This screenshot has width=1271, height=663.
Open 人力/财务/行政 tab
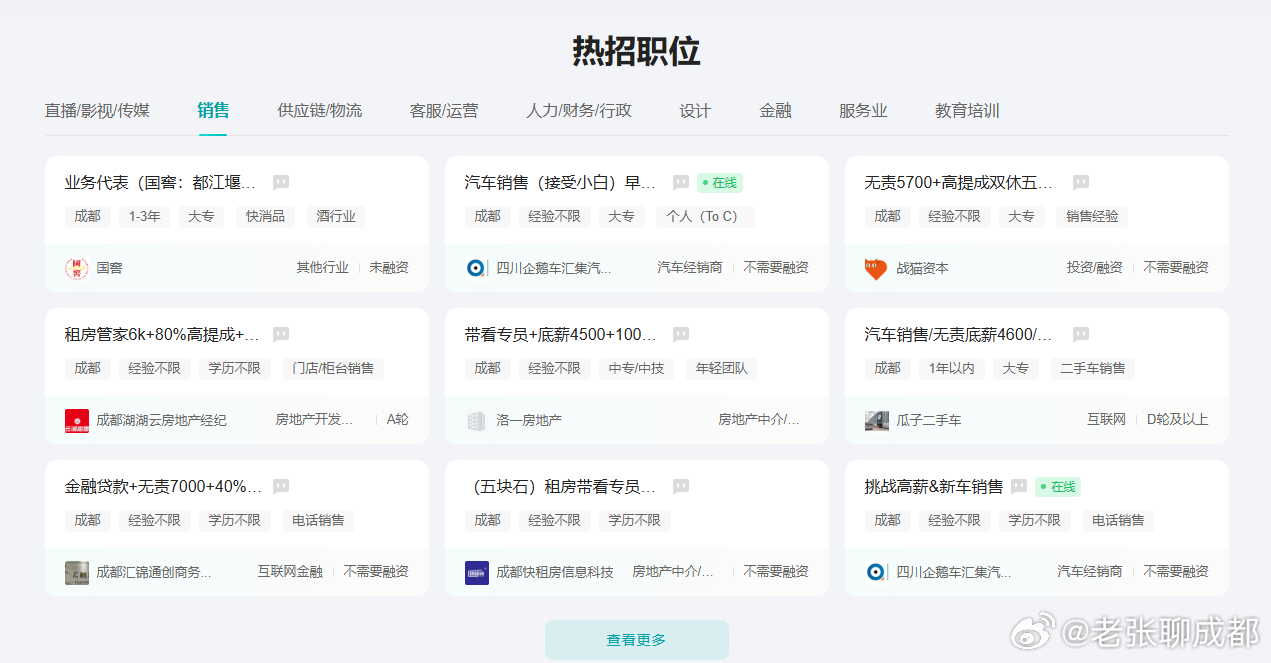pyautogui.click(x=579, y=110)
